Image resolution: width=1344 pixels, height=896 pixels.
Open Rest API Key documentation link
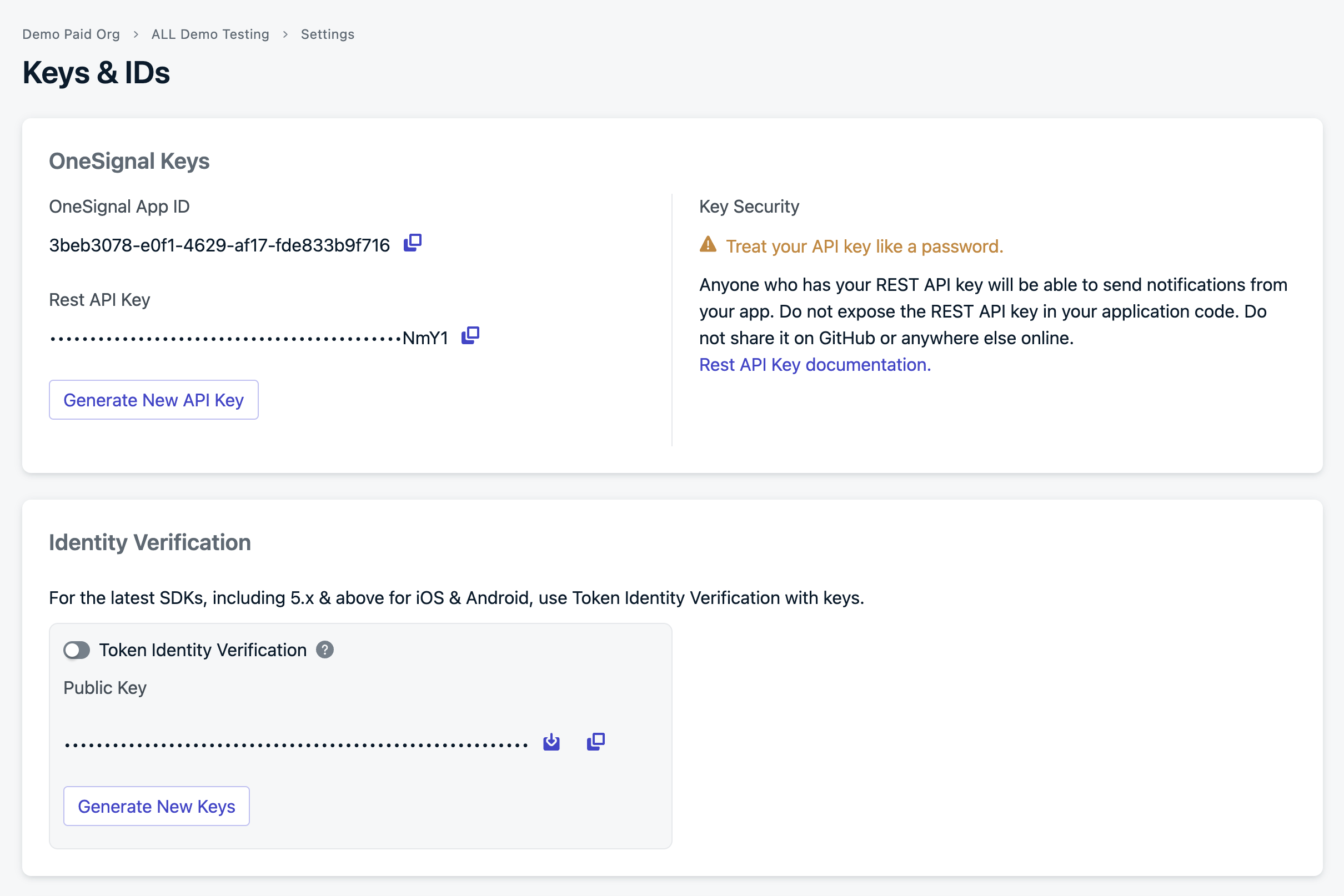(x=815, y=365)
